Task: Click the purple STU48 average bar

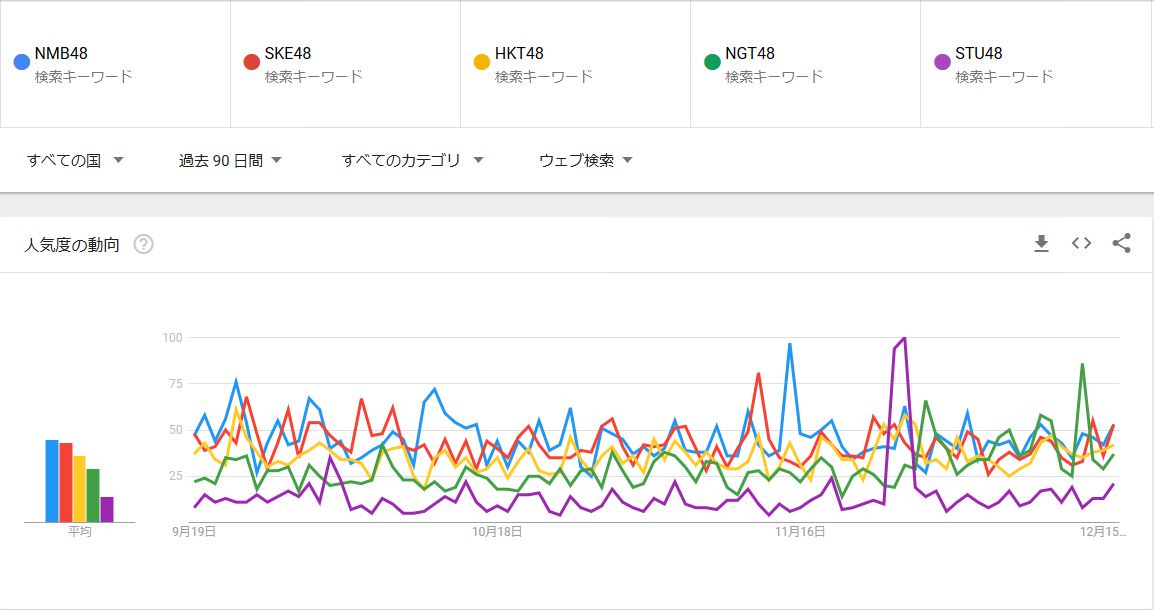Action: (x=107, y=510)
